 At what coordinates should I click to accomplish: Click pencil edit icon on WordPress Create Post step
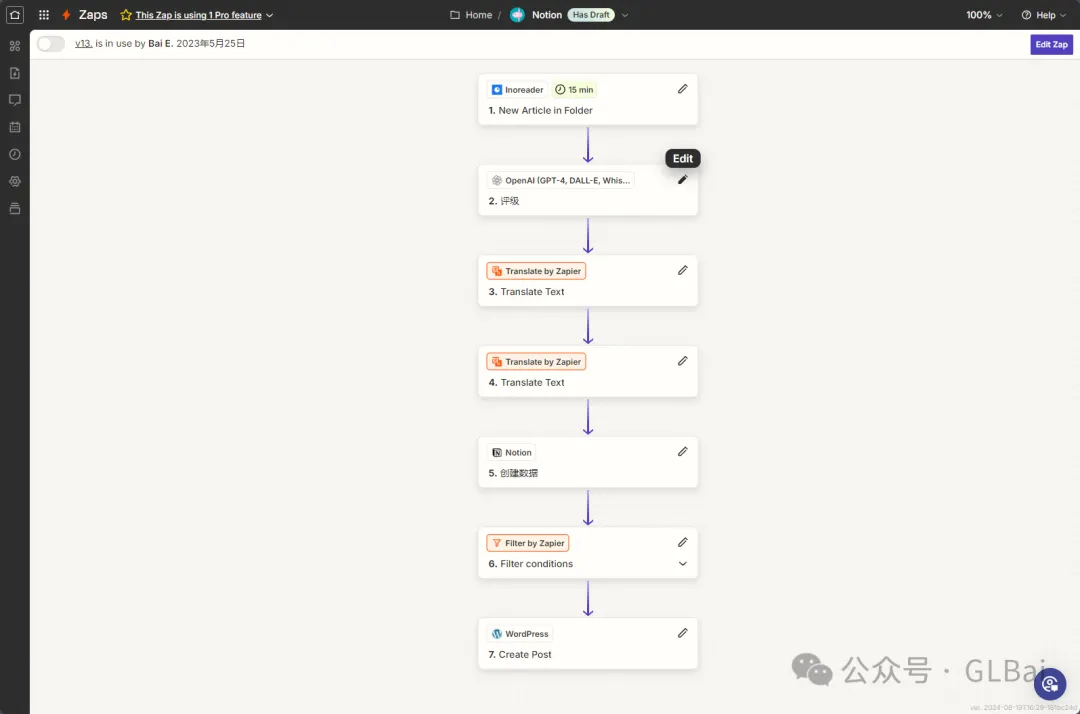tap(683, 633)
